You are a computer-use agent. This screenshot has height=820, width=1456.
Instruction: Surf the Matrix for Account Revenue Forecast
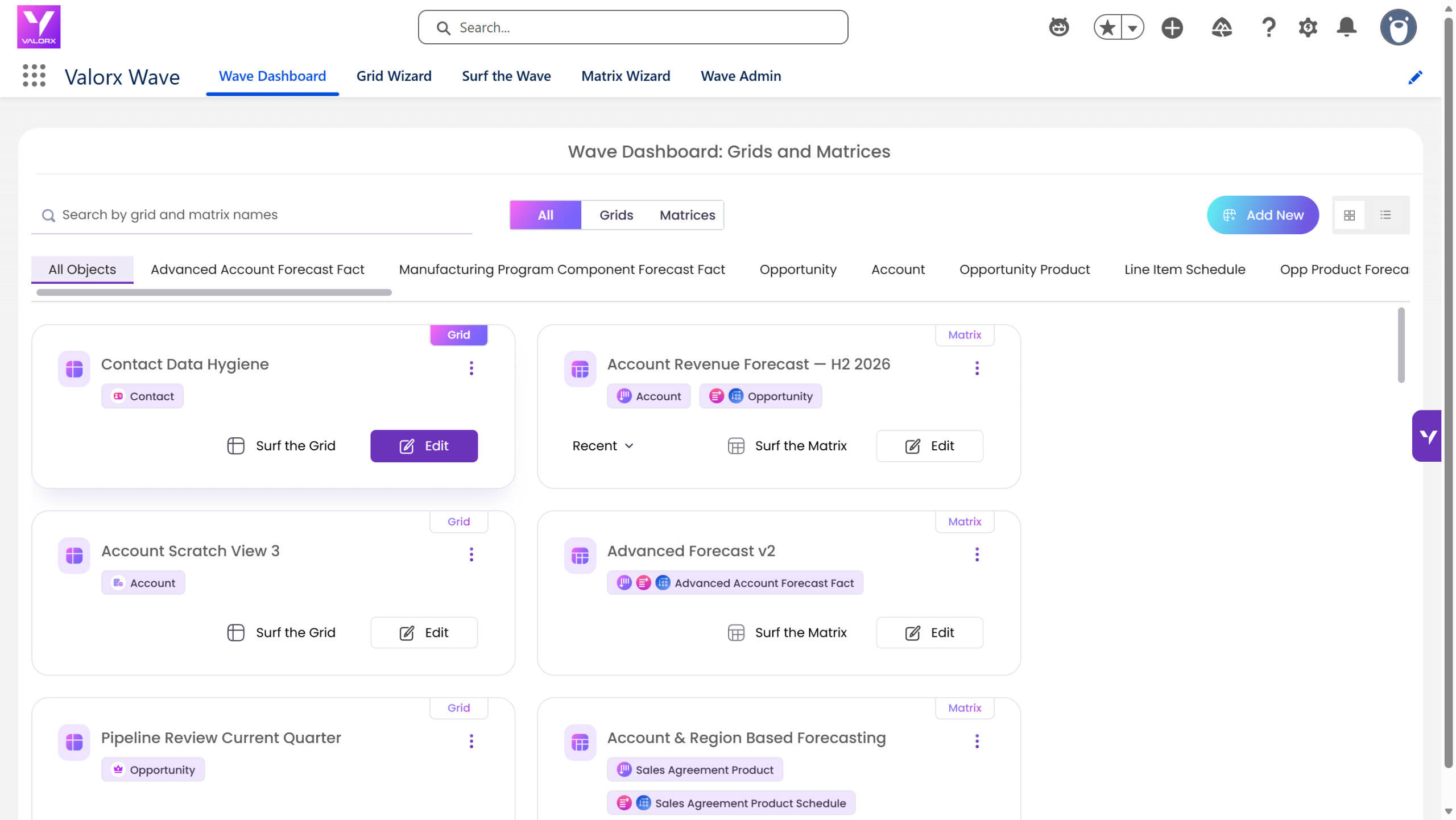click(787, 446)
